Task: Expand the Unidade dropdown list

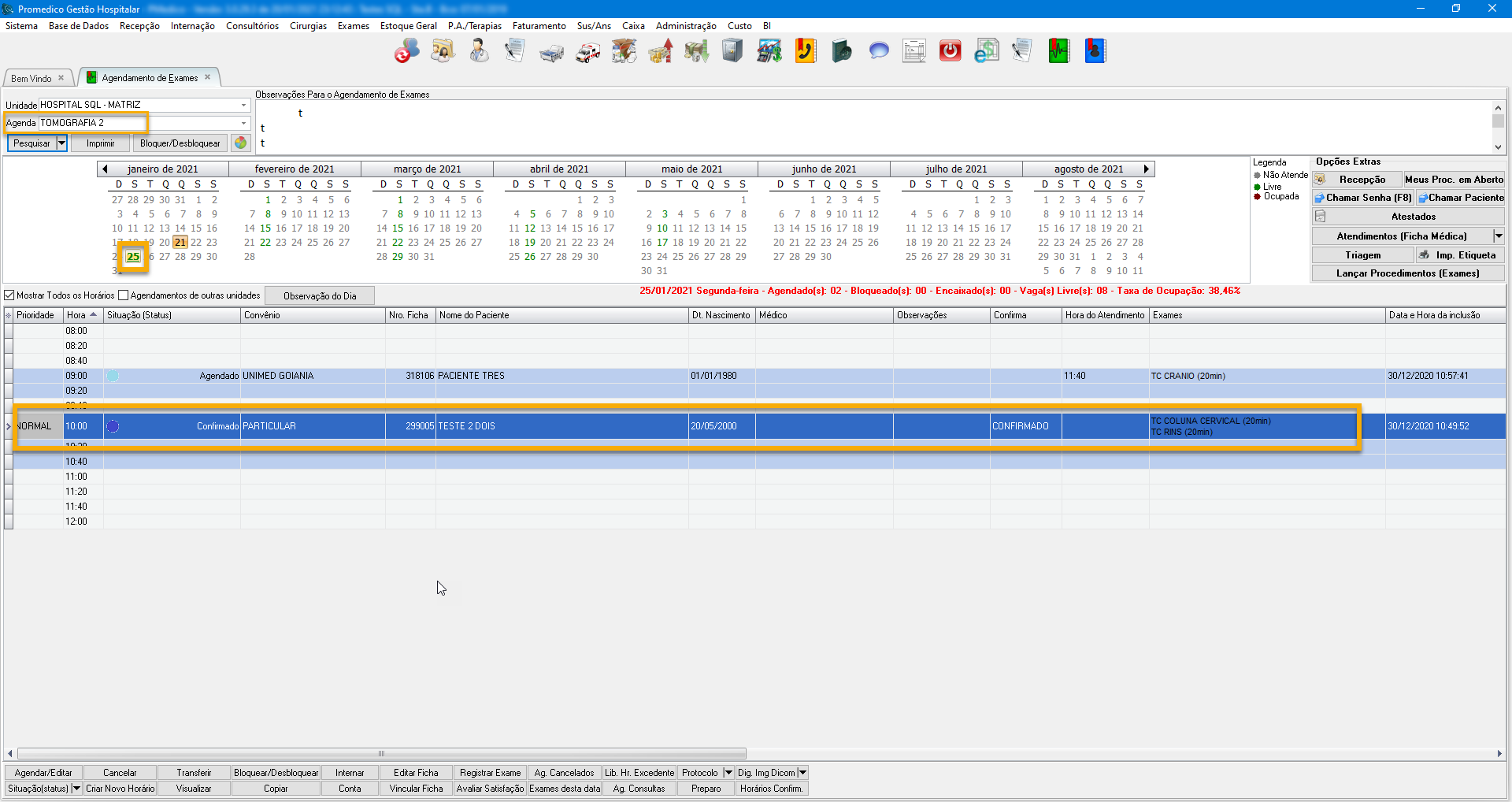Action: pyautogui.click(x=243, y=105)
